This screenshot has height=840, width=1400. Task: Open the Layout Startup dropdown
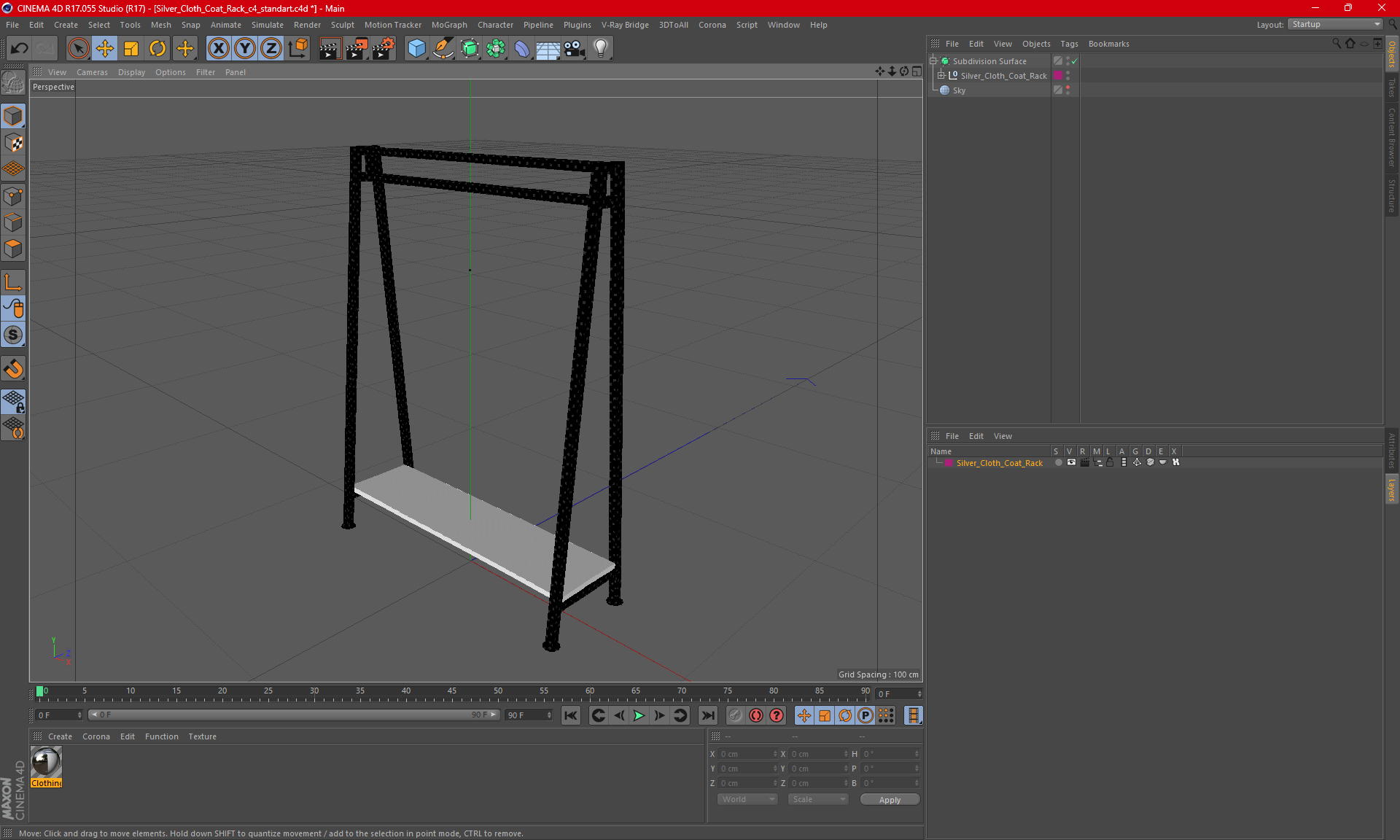point(1335,24)
